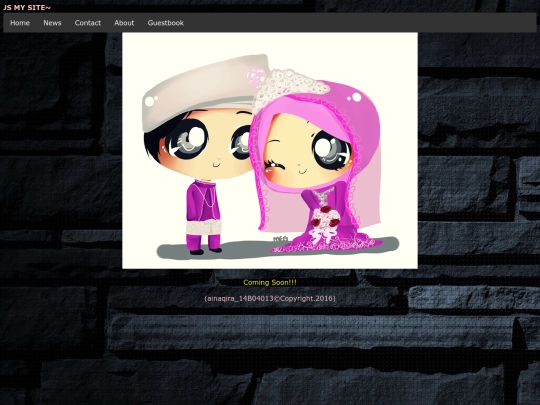Image resolution: width=540 pixels, height=405 pixels.
Task: Click the cartoon wedding couple image
Action: click(270, 150)
